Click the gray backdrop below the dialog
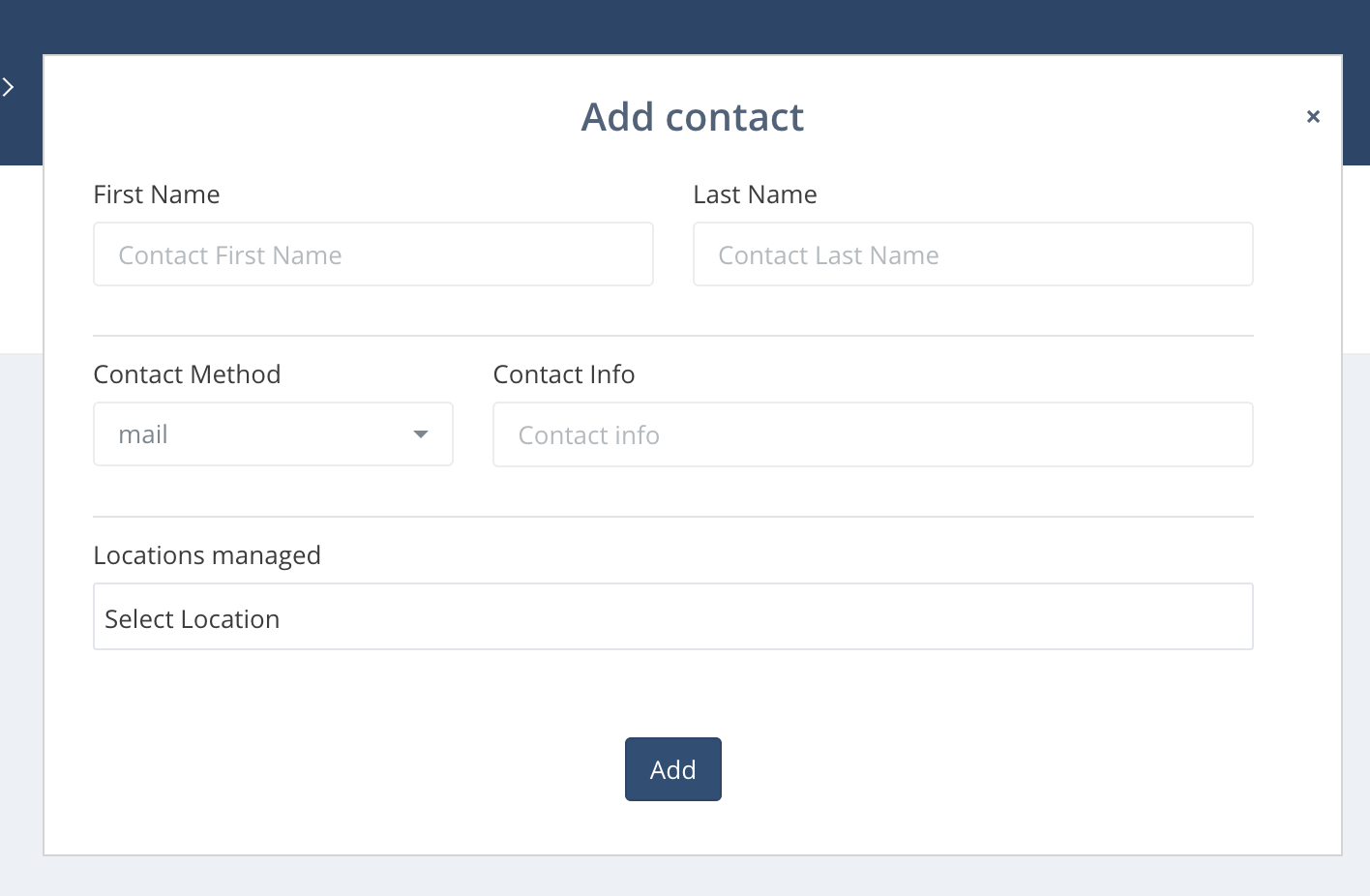Screen dimensions: 1370x896 677,877
